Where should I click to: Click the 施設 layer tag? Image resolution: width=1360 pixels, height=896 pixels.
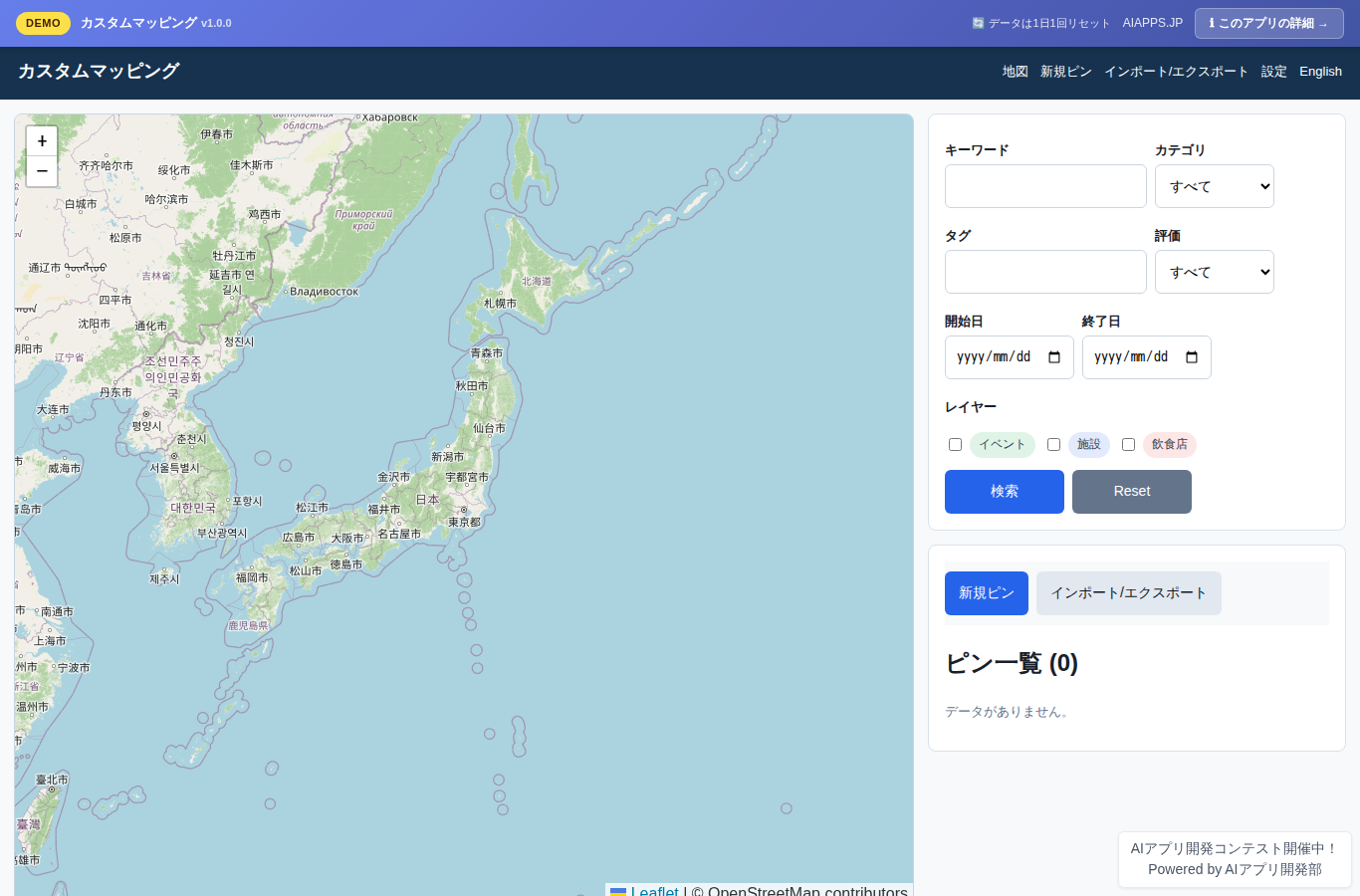(x=1089, y=445)
